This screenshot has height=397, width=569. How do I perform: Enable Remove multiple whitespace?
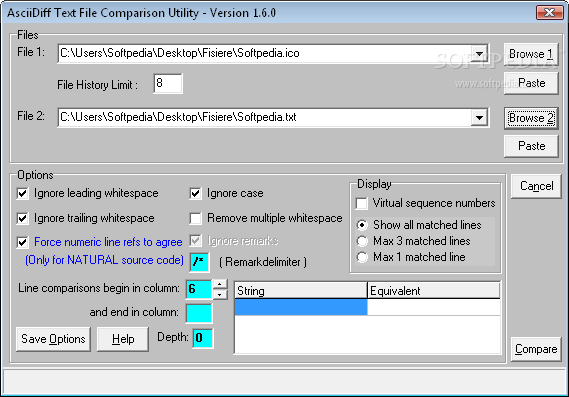[195, 218]
